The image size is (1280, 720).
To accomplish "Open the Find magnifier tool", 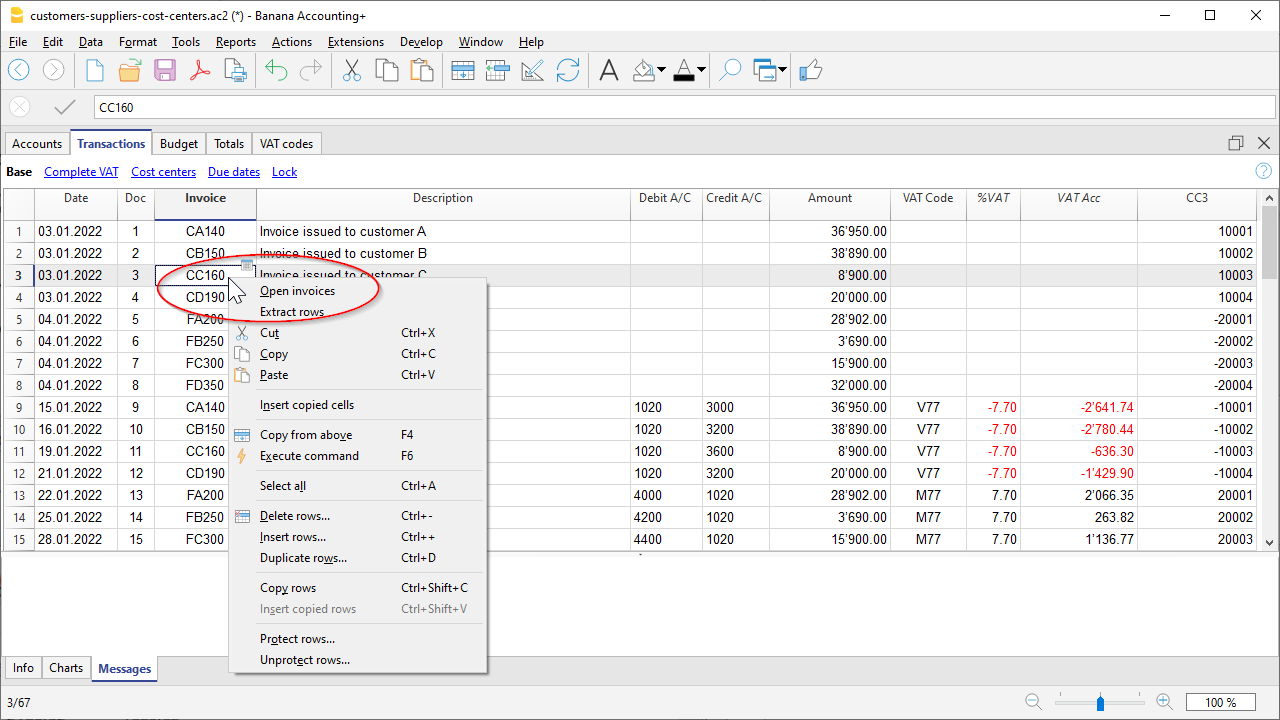I will coord(731,70).
